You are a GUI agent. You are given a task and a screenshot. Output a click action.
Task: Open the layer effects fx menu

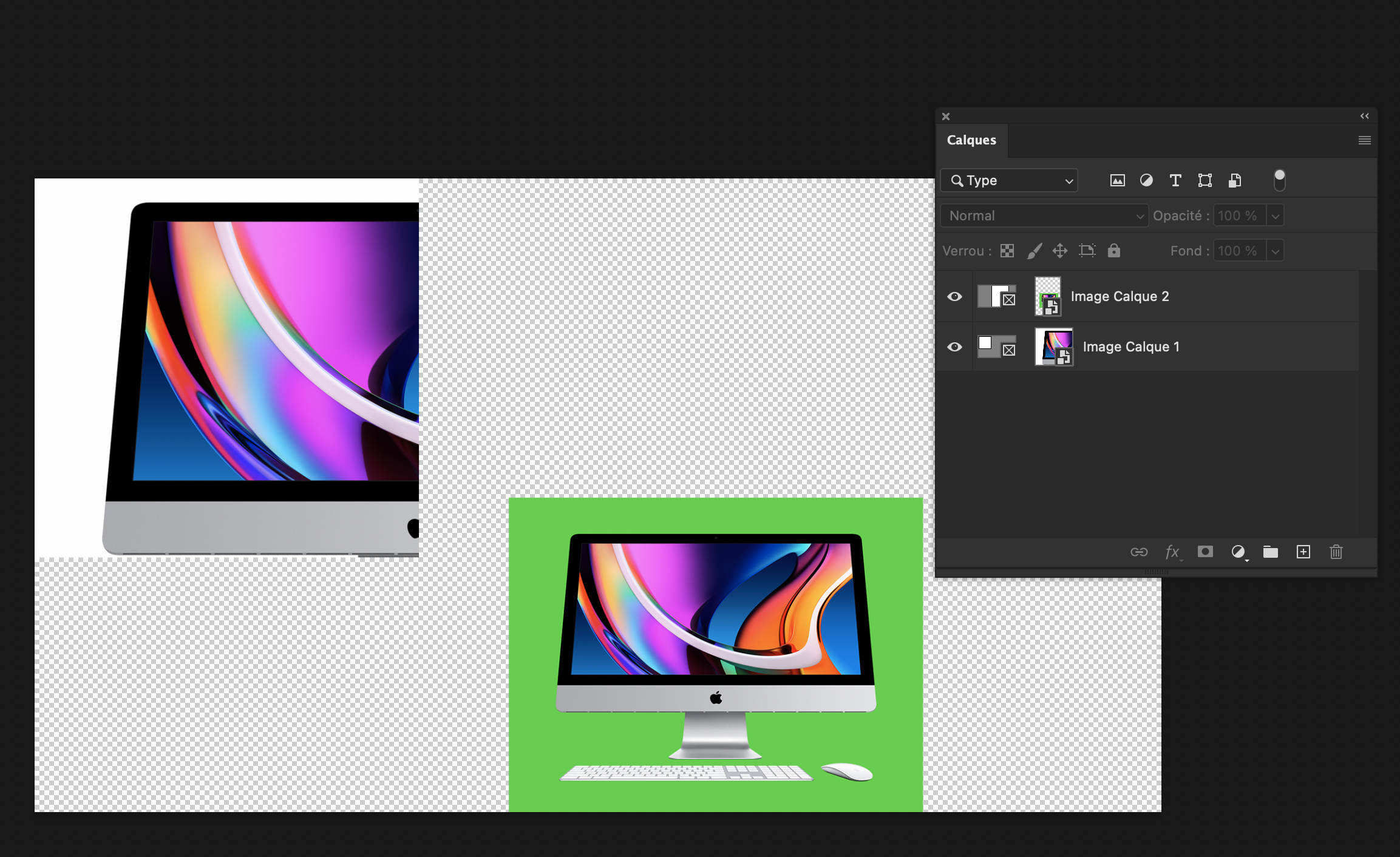tap(1172, 552)
